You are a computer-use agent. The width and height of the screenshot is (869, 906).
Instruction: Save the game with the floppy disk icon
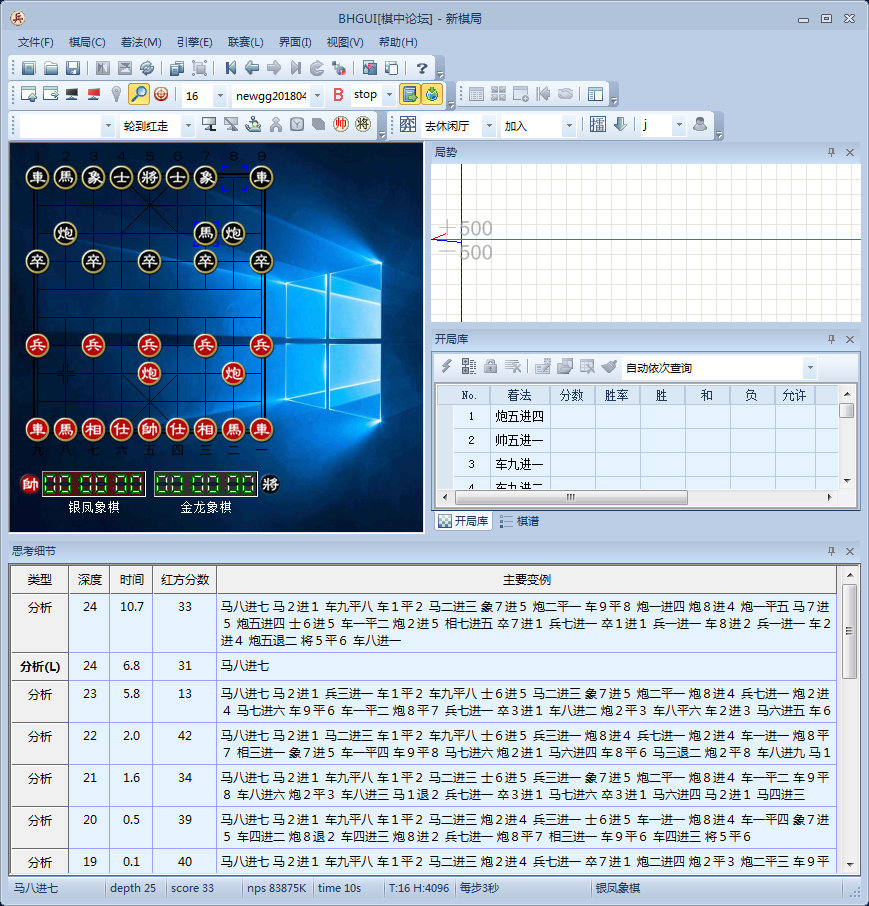click(x=73, y=68)
